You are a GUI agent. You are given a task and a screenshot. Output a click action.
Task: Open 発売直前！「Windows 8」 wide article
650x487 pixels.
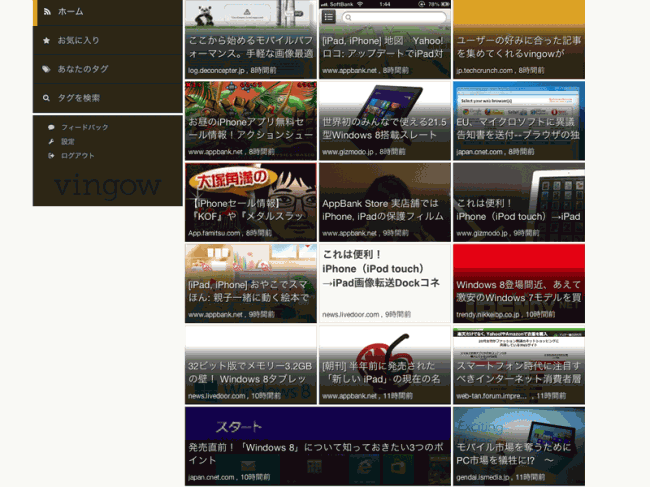point(318,446)
